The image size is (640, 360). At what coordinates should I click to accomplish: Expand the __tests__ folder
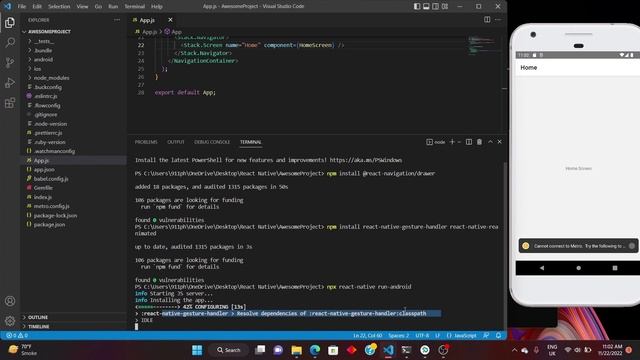coord(73,41)
